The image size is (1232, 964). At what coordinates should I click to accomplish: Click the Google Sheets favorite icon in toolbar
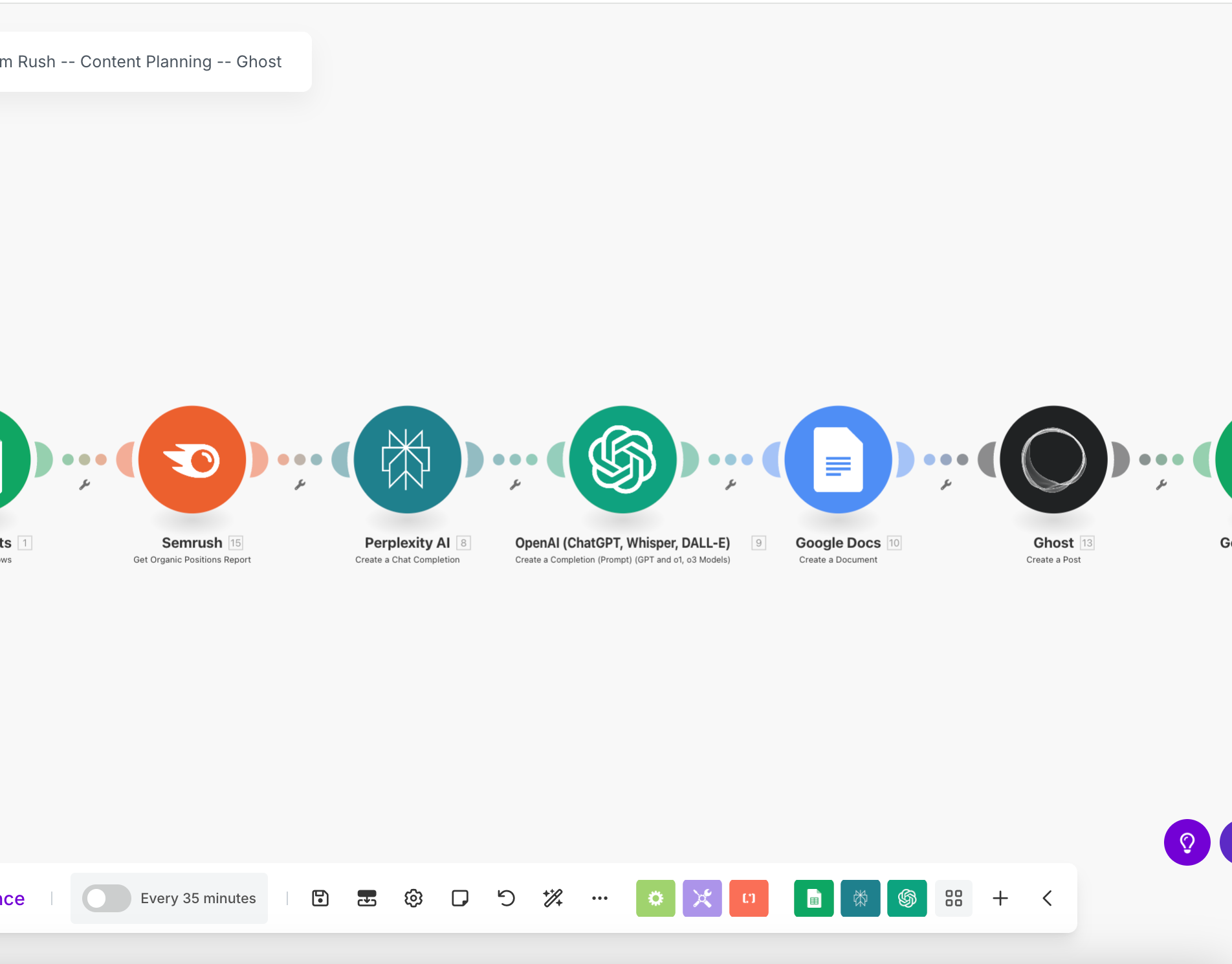click(814, 898)
